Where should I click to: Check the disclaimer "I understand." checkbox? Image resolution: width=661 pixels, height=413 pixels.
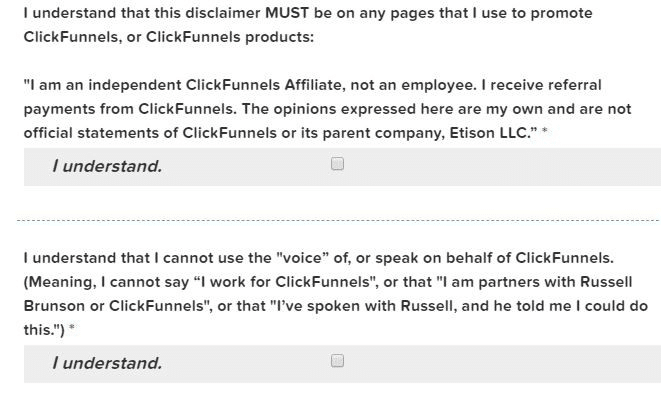pyautogui.click(x=337, y=164)
